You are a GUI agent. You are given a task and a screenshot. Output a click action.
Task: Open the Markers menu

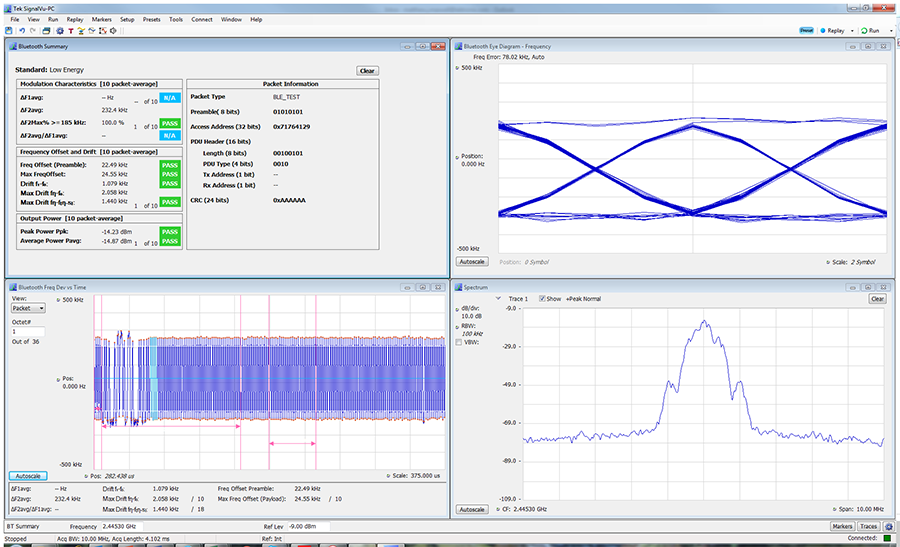click(x=101, y=19)
